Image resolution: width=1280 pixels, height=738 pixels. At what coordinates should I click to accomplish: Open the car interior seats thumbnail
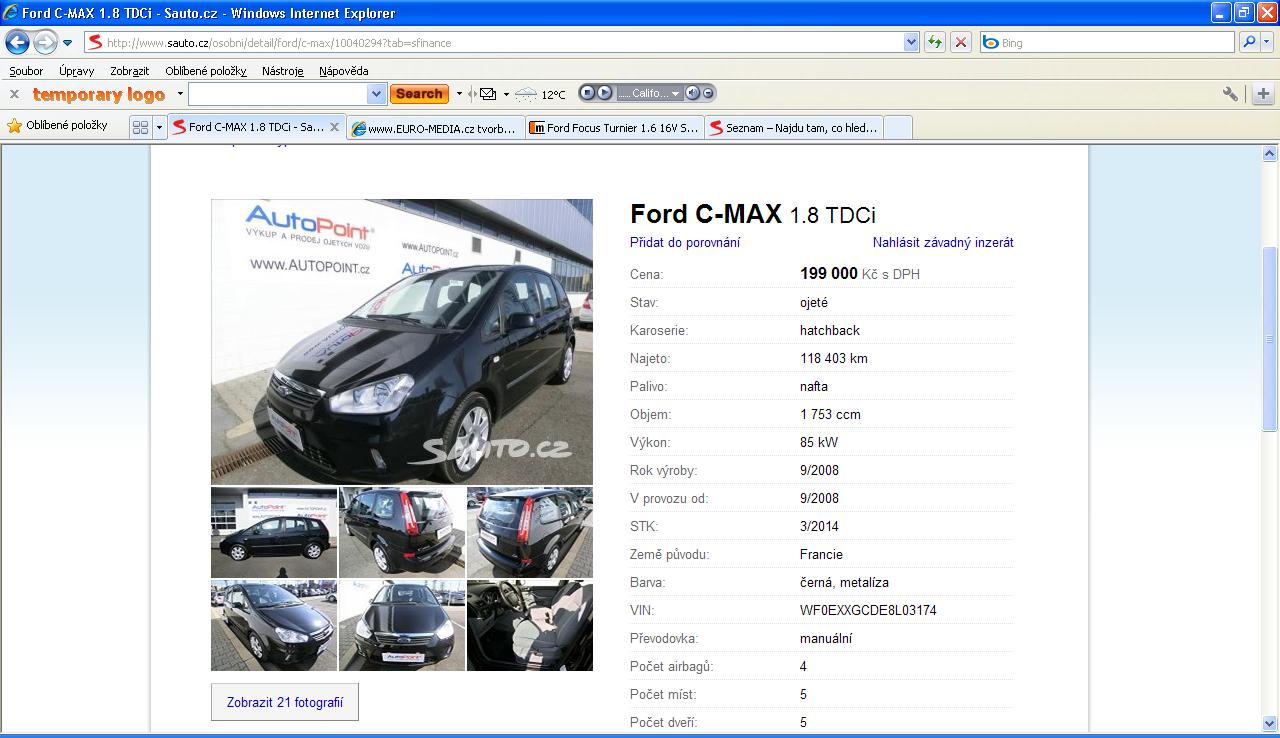click(x=530, y=626)
